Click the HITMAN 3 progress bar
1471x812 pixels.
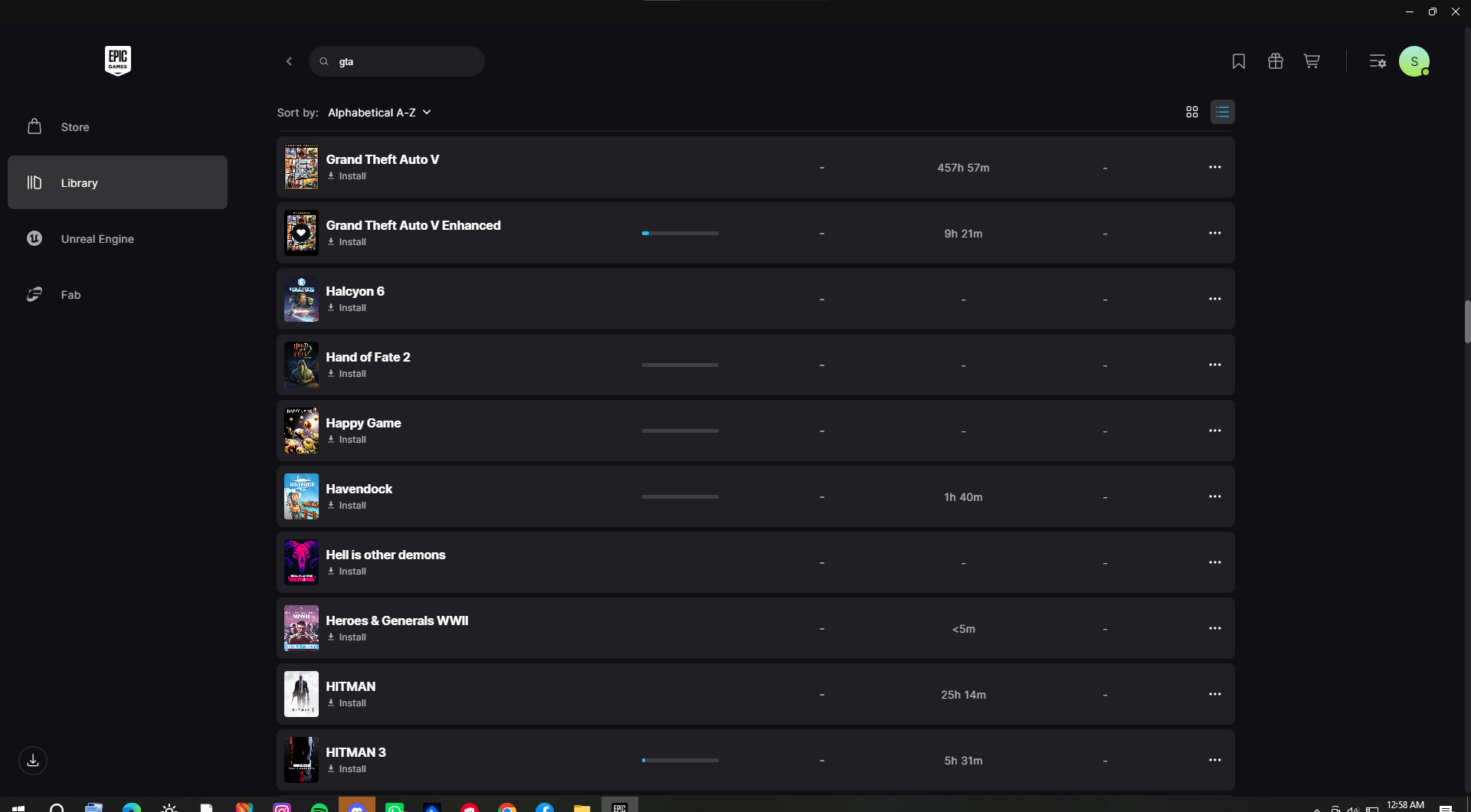tap(680, 760)
